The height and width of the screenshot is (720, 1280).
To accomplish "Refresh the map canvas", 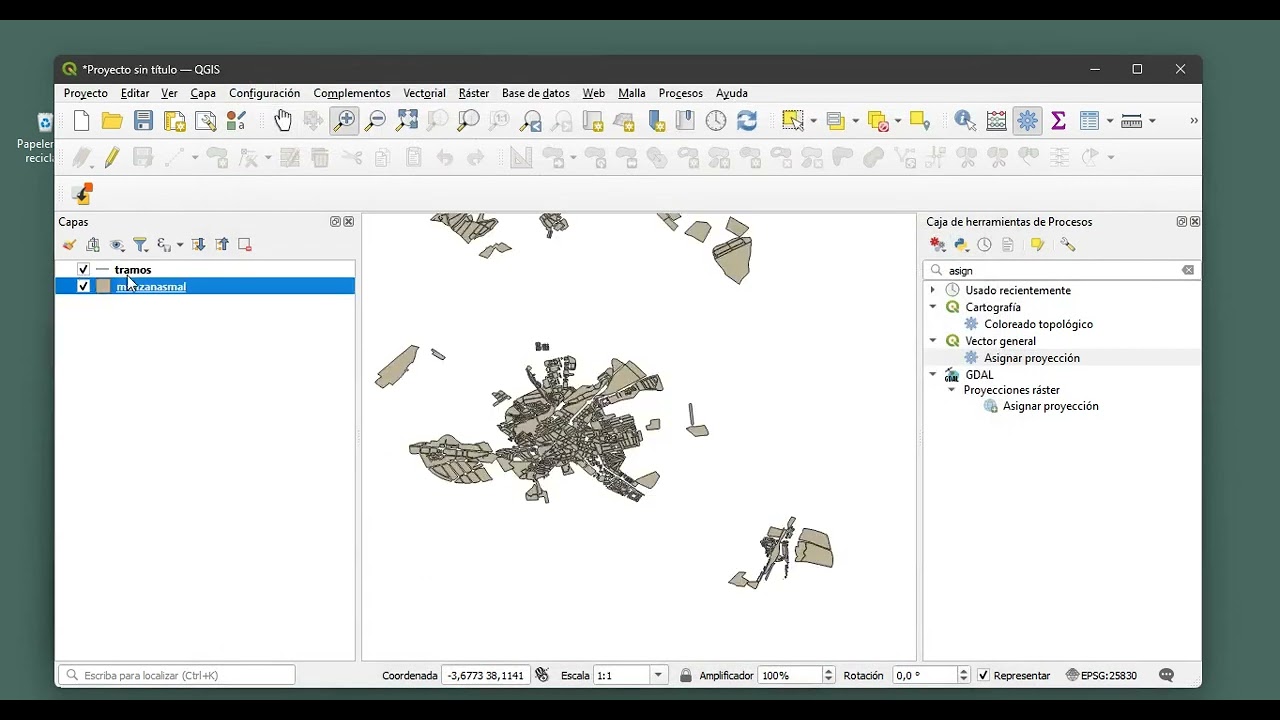I will [747, 121].
